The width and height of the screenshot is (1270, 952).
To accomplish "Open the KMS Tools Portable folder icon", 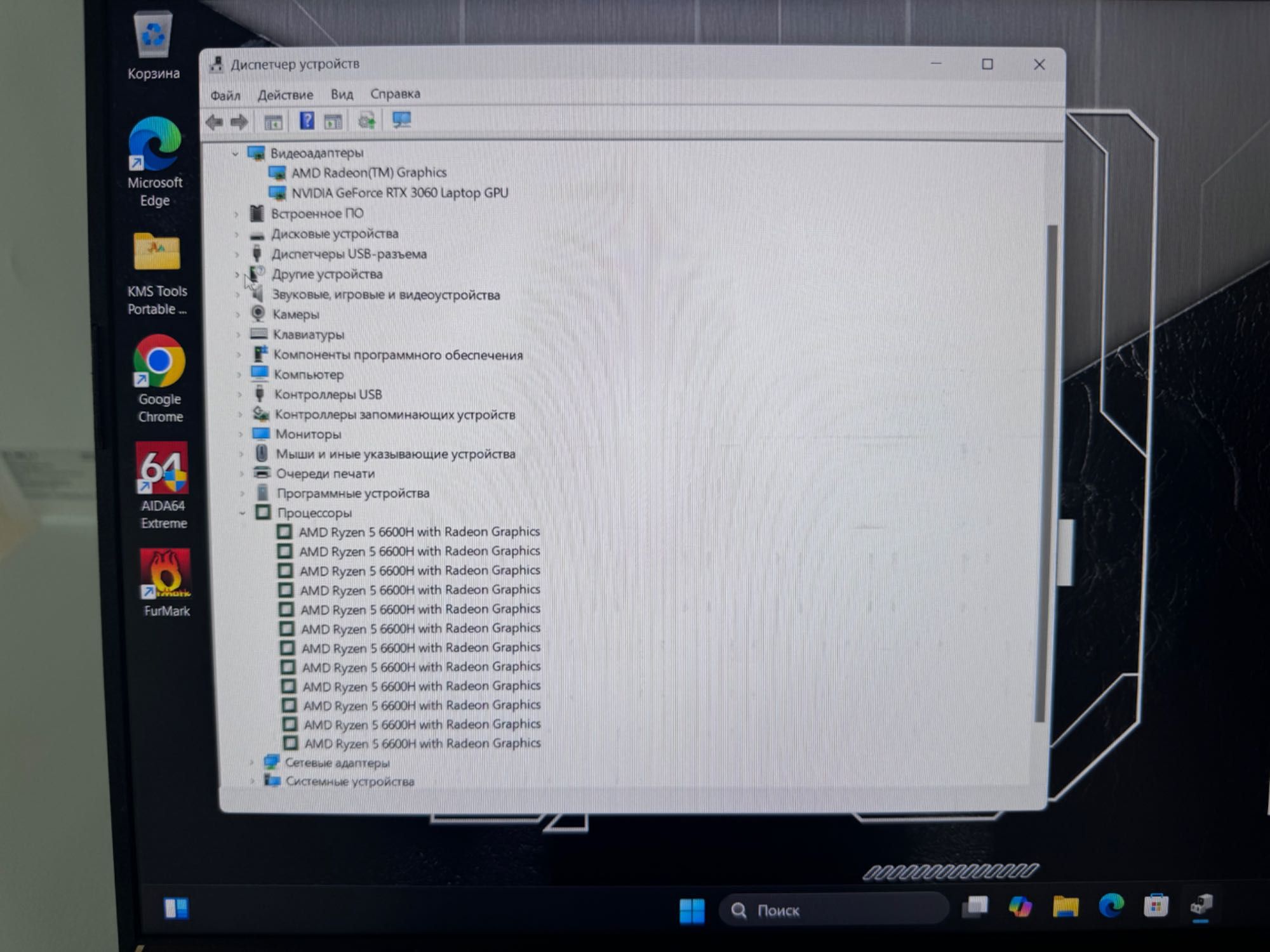I will tap(157, 275).
